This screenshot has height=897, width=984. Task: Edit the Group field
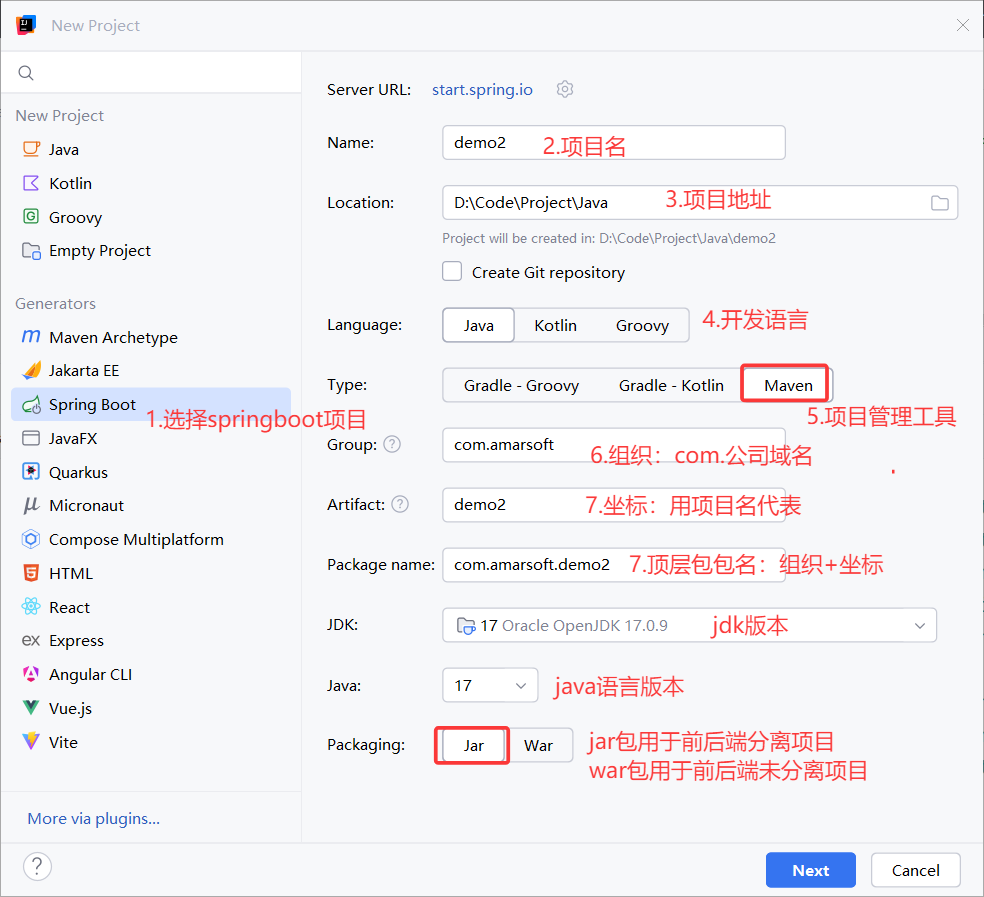[x=614, y=444]
